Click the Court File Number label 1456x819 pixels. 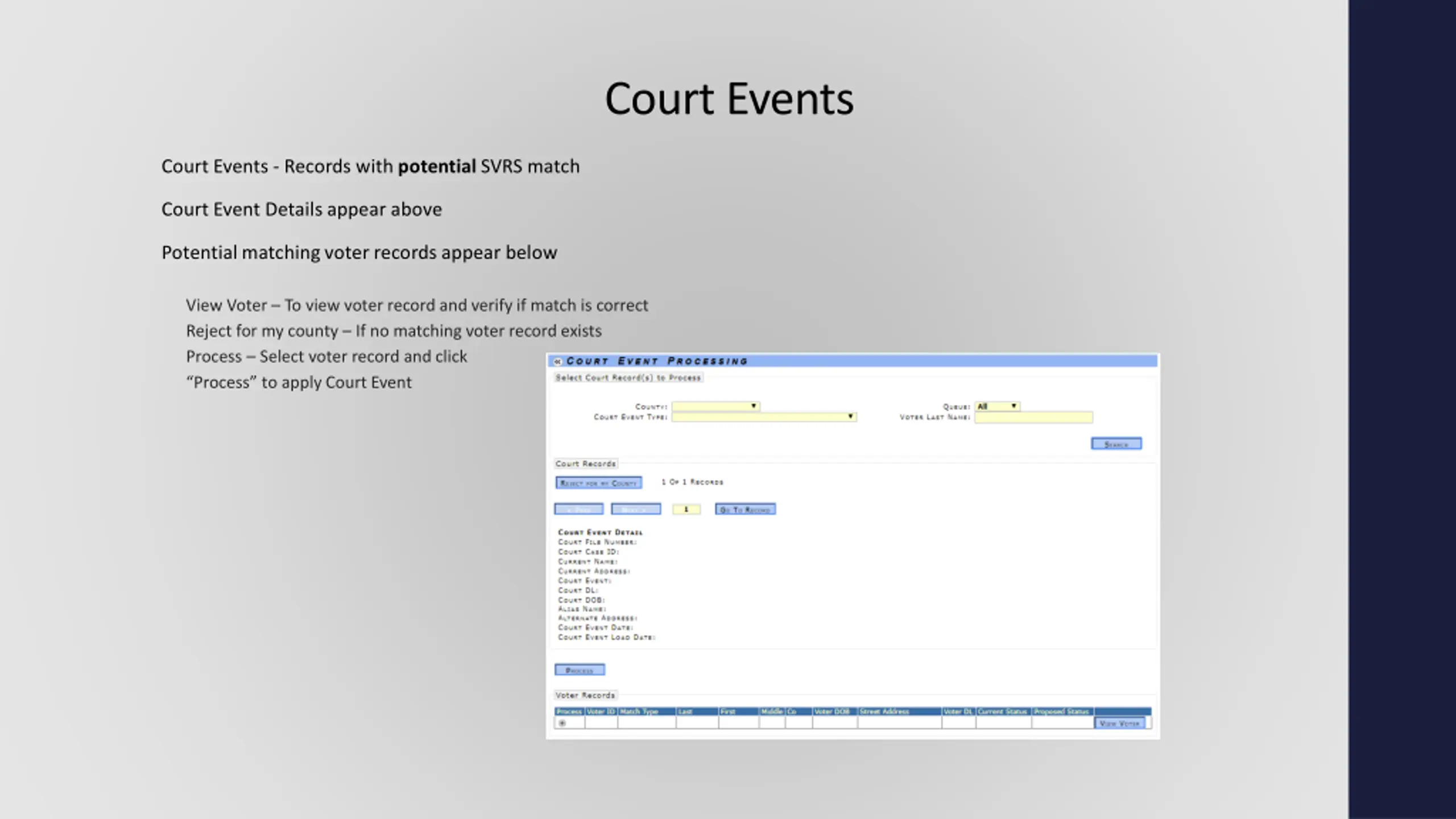(597, 542)
